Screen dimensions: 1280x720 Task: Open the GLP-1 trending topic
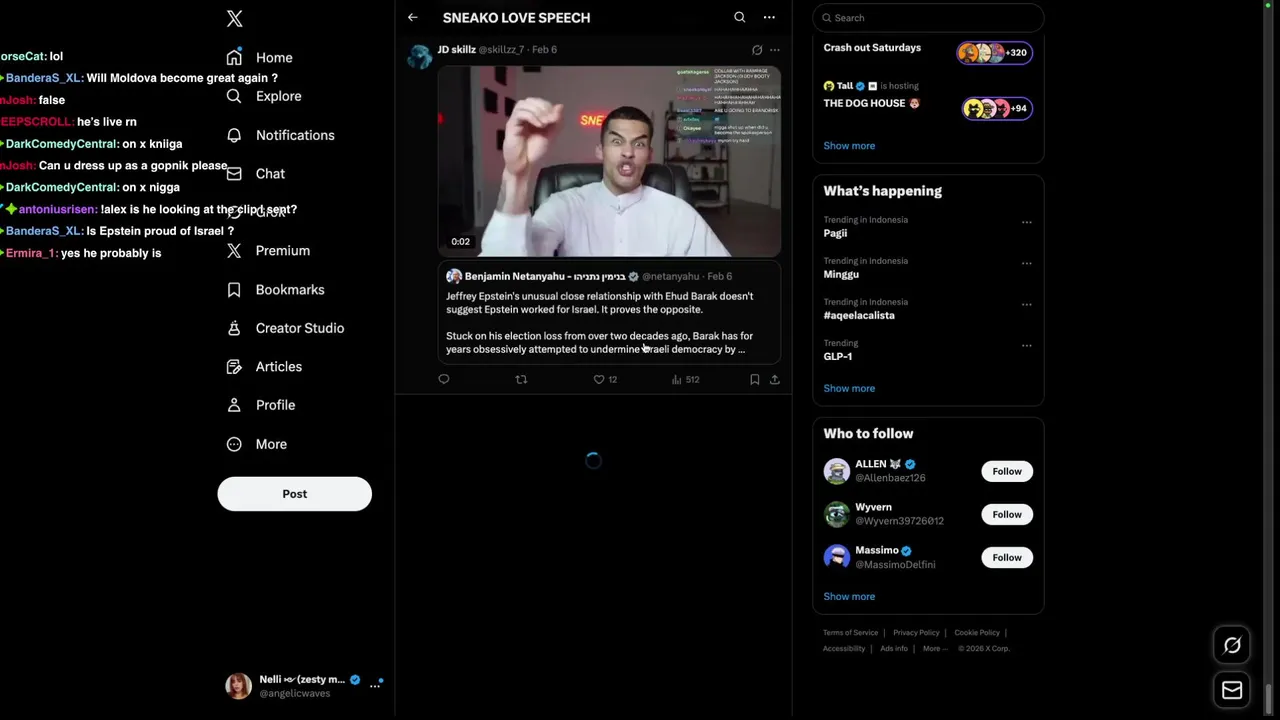tap(838, 356)
